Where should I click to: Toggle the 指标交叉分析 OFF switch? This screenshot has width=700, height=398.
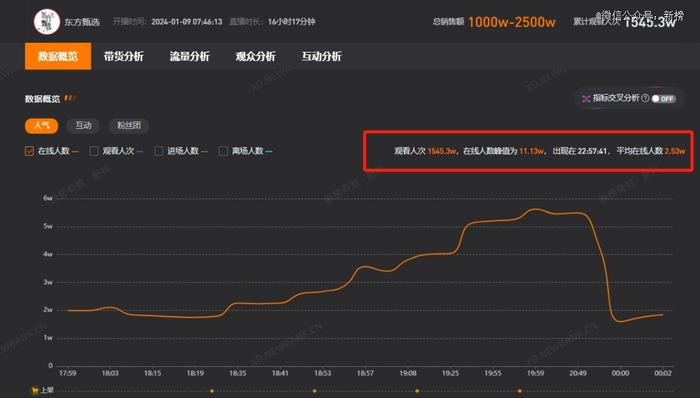click(x=663, y=99)
